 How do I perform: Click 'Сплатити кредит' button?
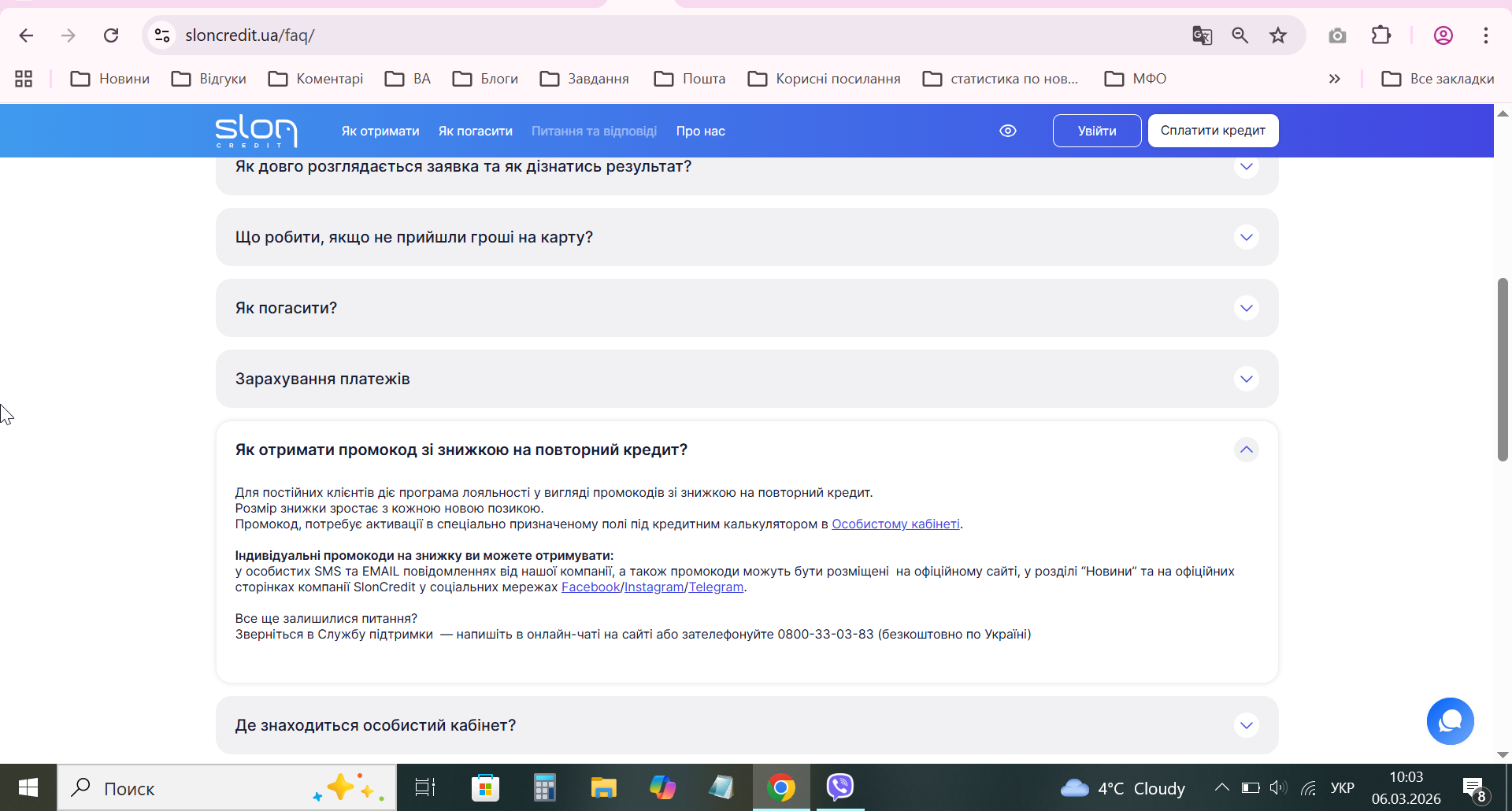[x=1213, y=131]
